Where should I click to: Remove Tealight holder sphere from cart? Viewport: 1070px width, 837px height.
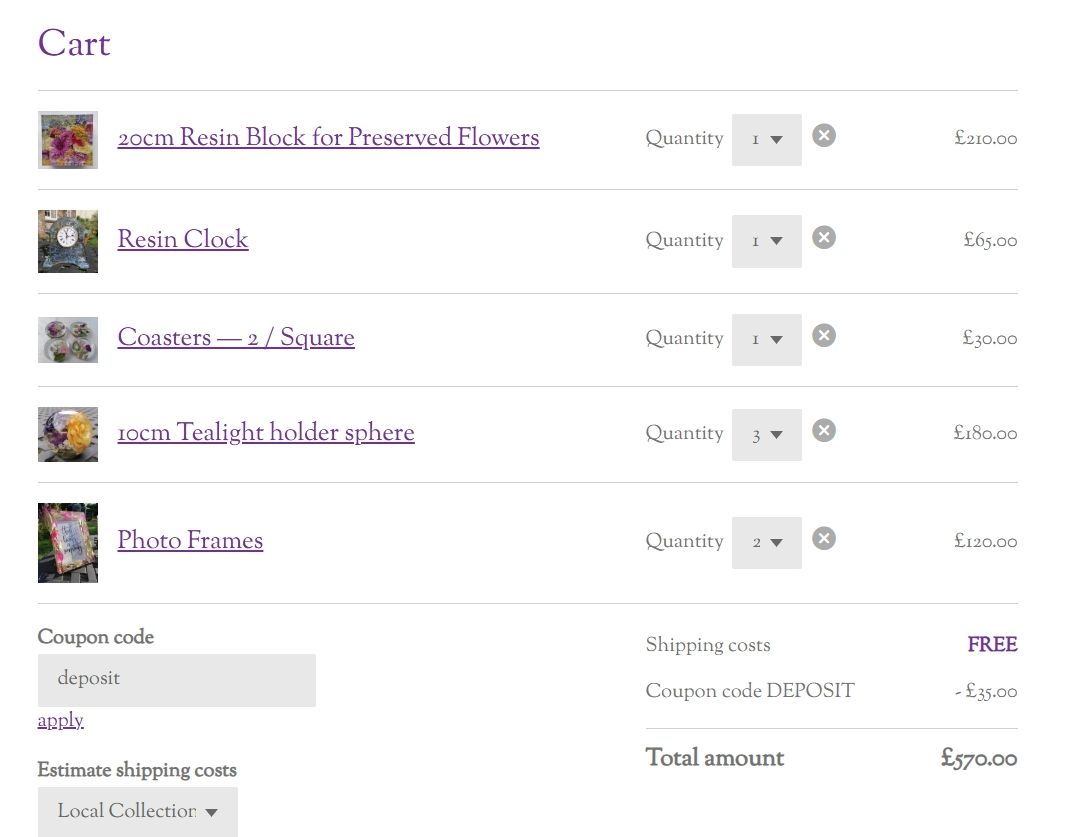[824, 430]
